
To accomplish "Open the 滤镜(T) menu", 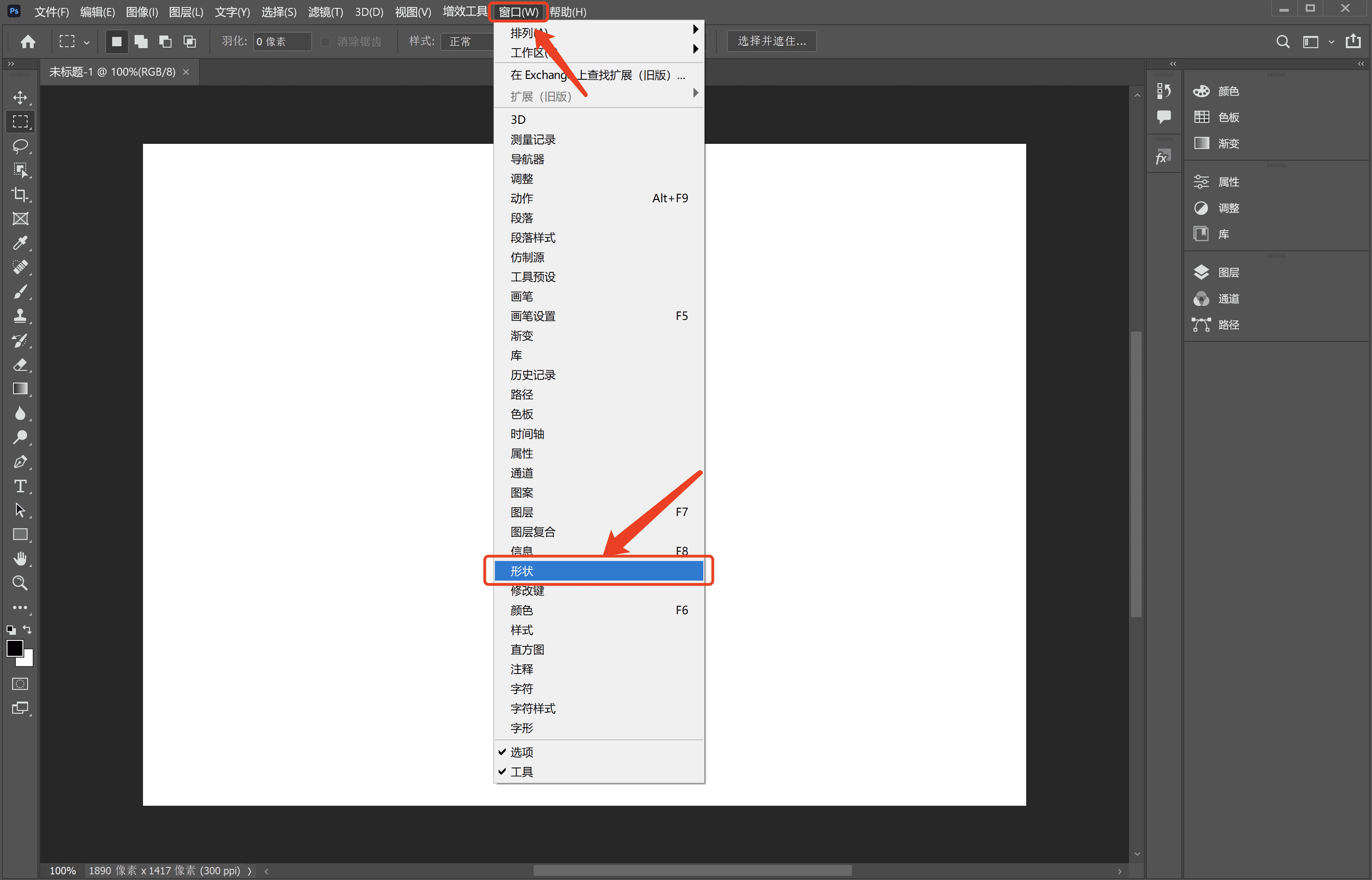I will click(x=325, y=12).
